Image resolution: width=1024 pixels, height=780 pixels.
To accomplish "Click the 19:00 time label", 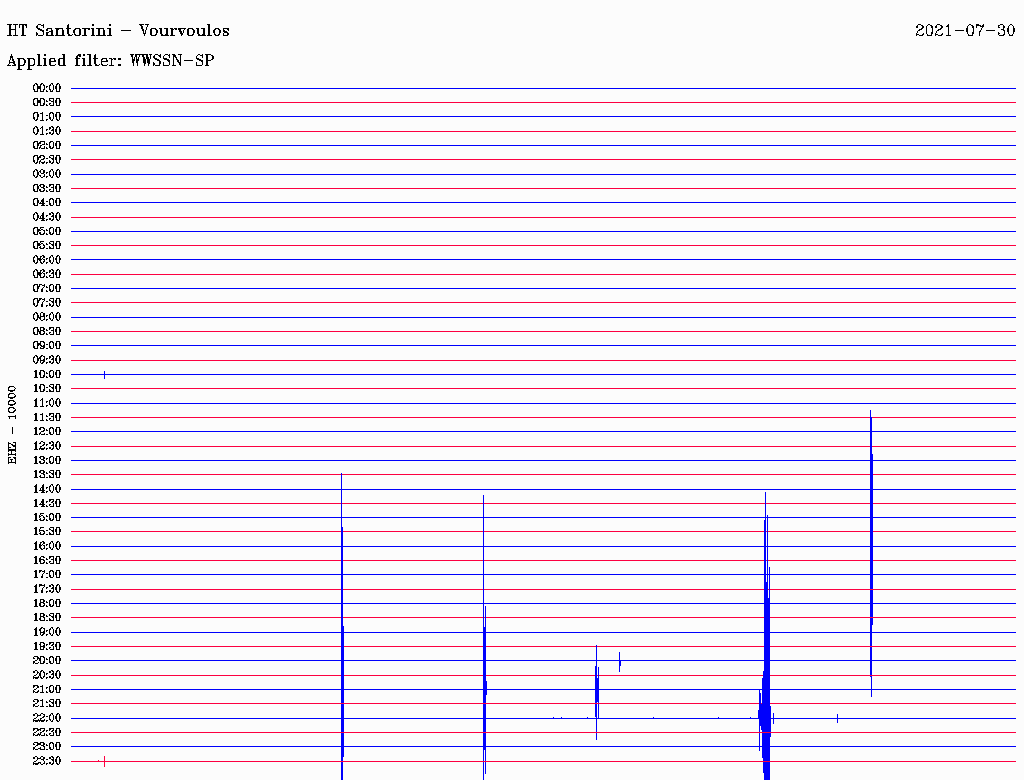I will pyautogui.click(x=47, y=632).
